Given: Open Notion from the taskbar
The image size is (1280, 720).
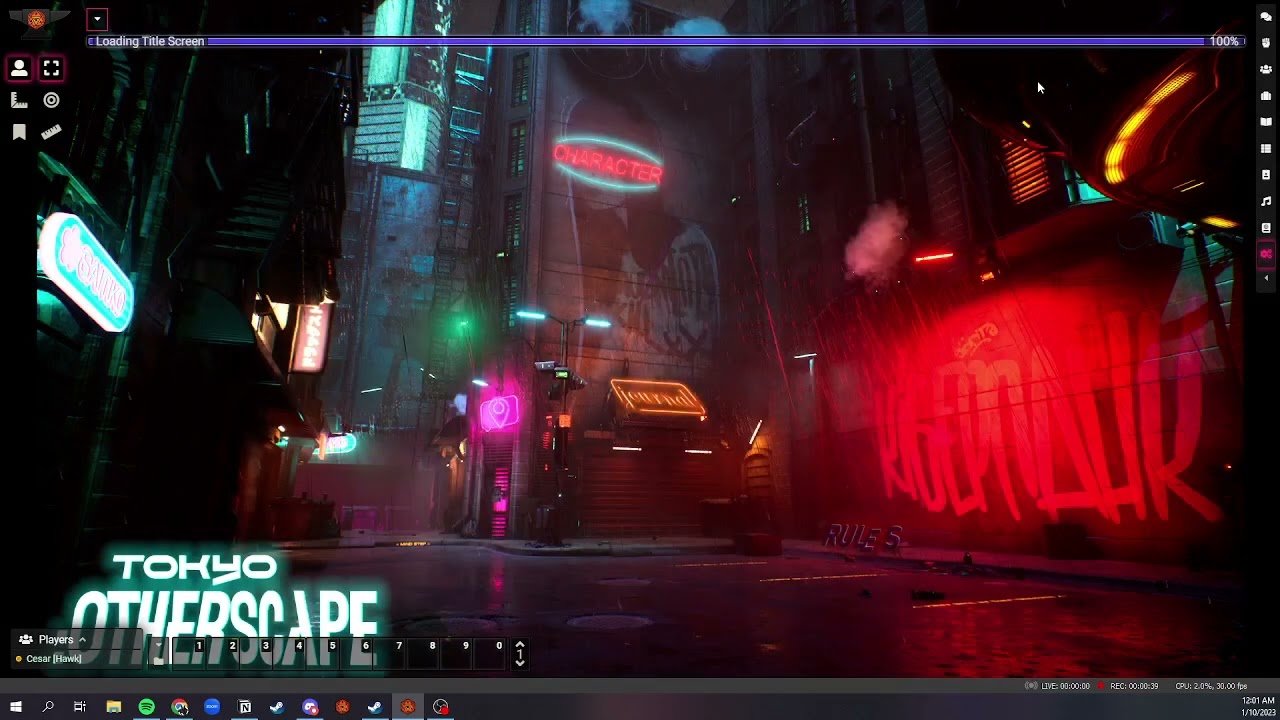Looking at the screenshot, I should (x=245, y=707).
